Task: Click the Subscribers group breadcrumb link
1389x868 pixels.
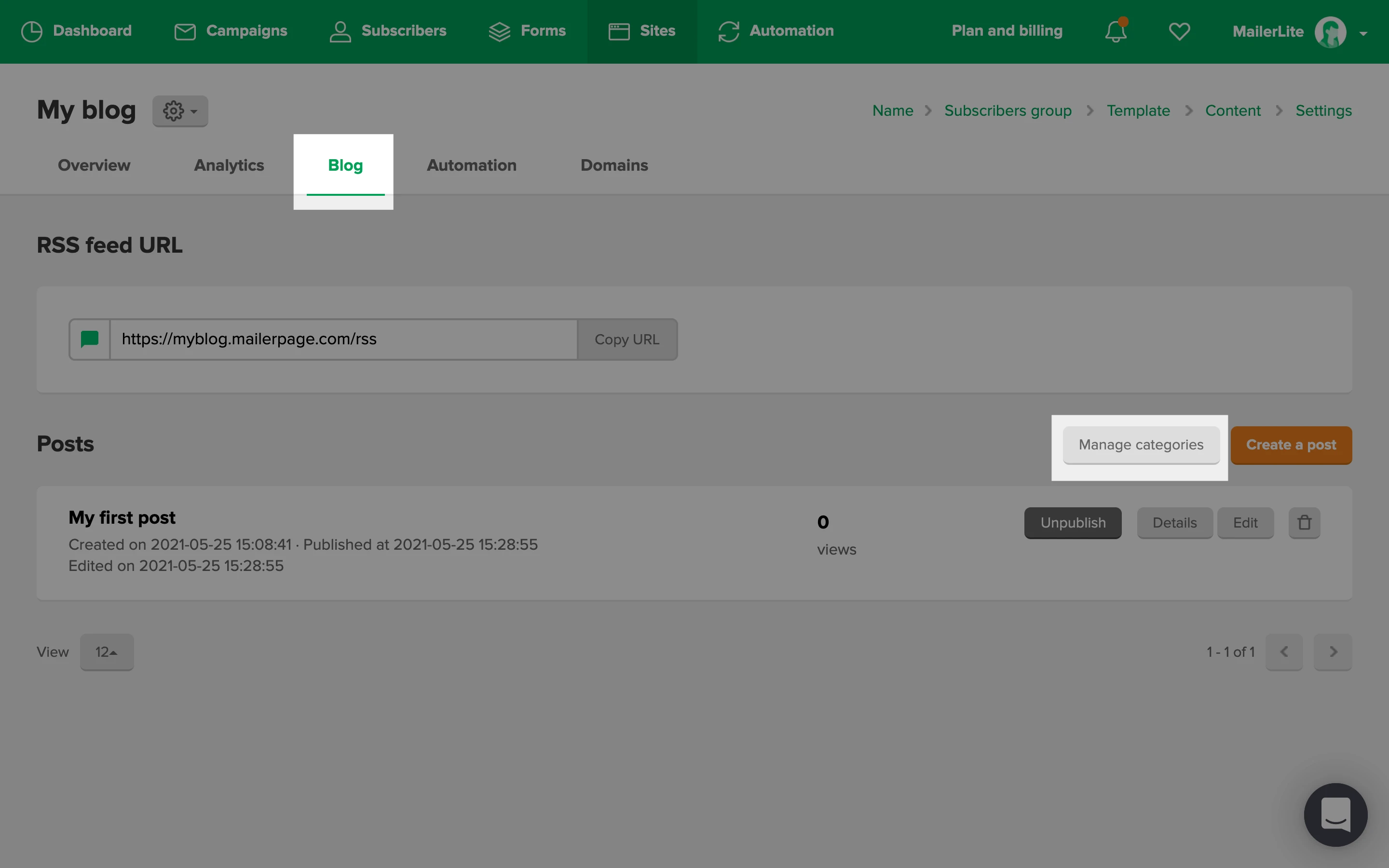Action: coord(1008,111)
